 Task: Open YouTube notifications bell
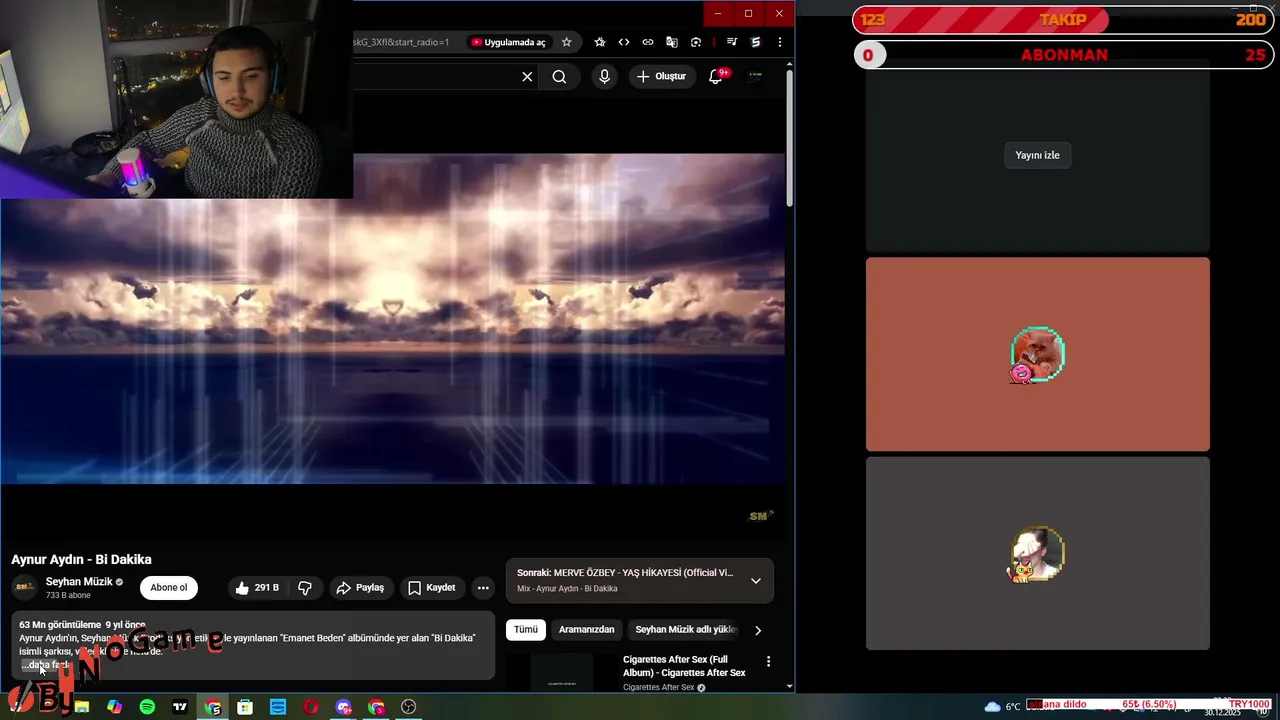point(716,77)
